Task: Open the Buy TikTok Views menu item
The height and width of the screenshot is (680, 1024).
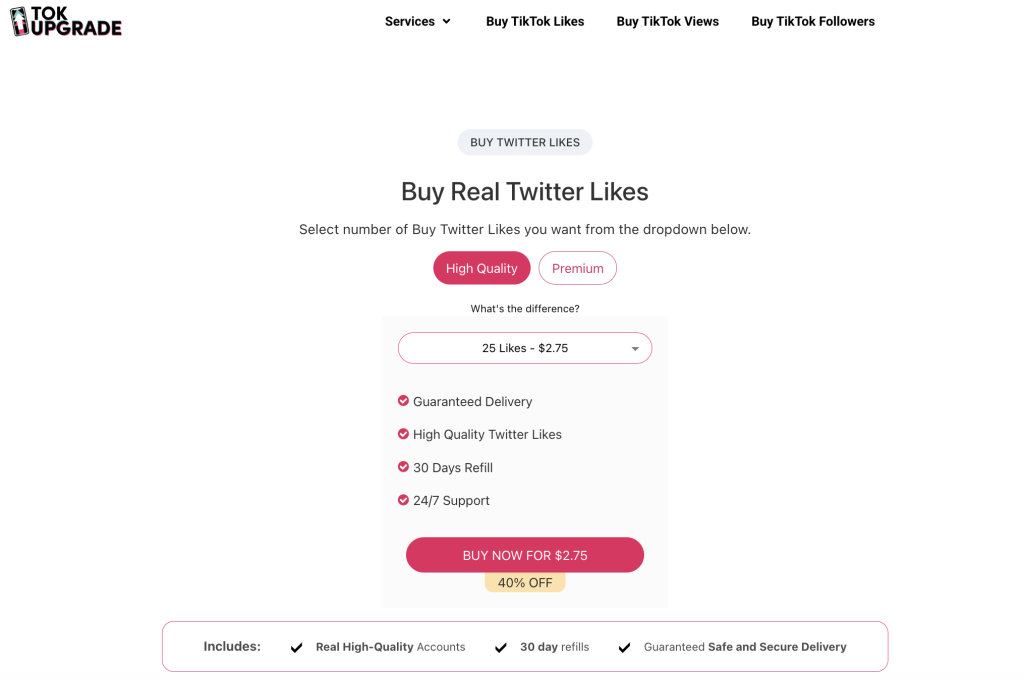Action: coord(667,22)
